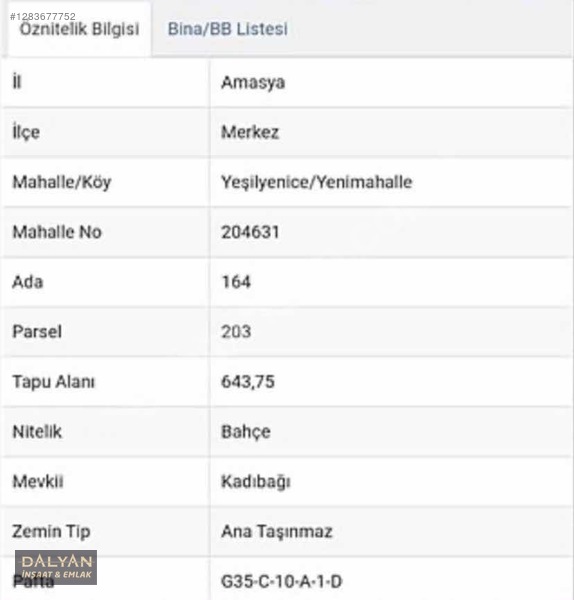The width and height of the screenshot is (574, 600).
Task: Click the Dalyan İnşaat & Emlak logo
Action: pos(56,567)
